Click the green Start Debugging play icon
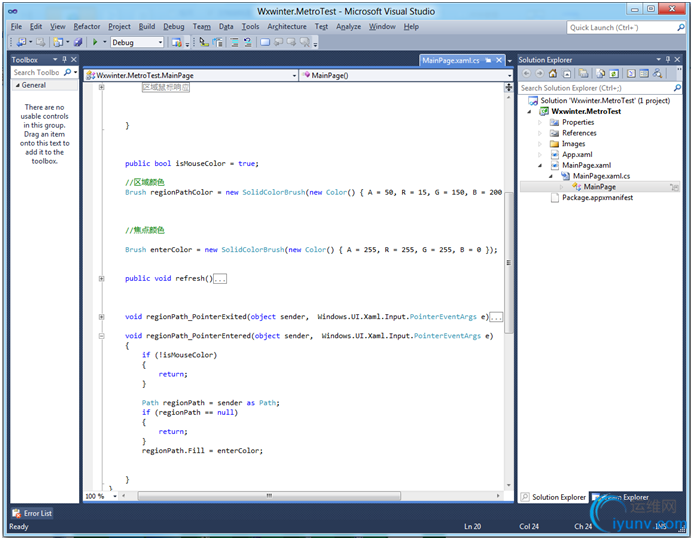This screenshot has height=540, width=693. pyautogui.click(x=95, y=43)
